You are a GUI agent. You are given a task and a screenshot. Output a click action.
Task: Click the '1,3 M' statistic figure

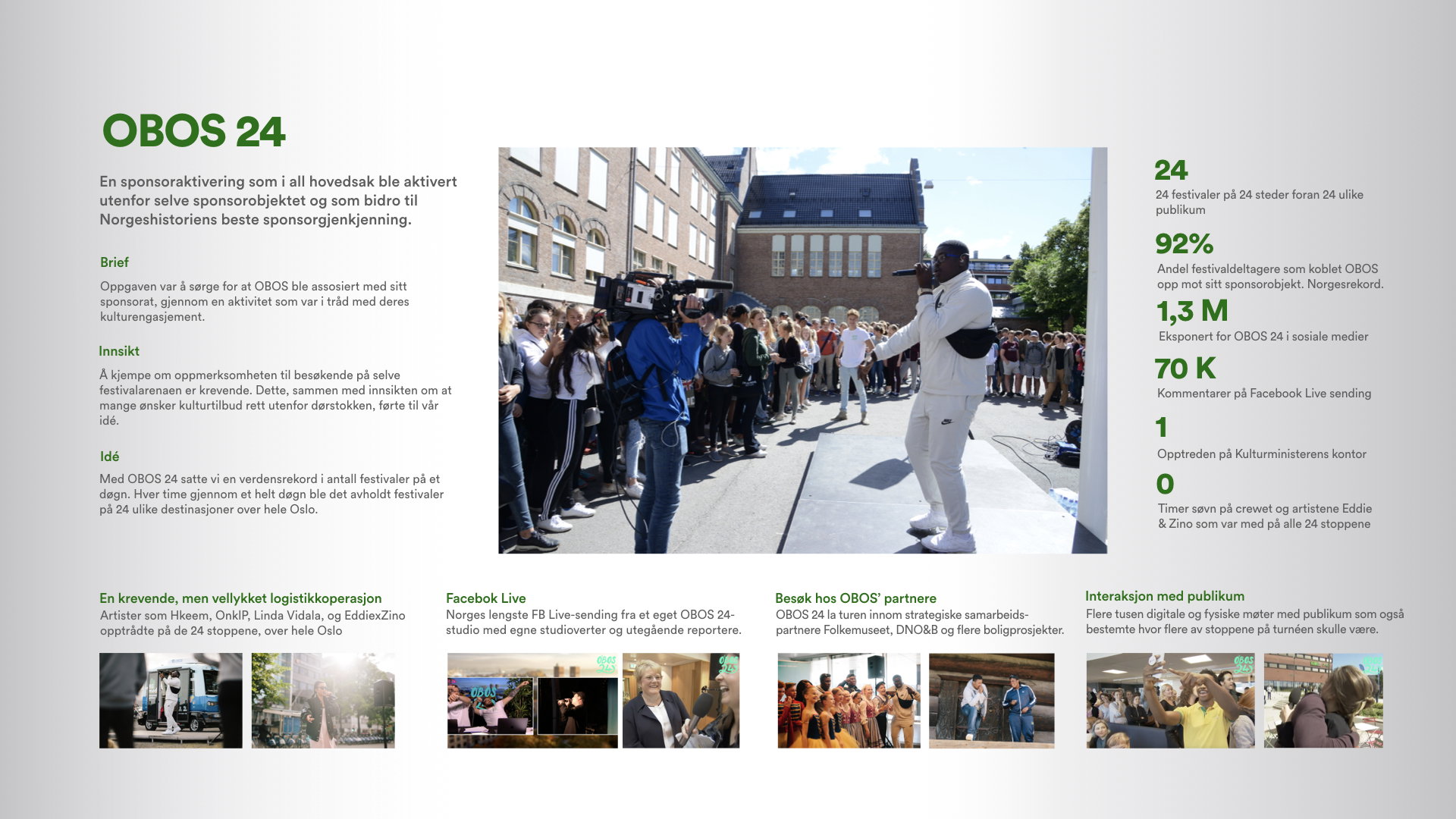click(x=1192, y=311)
